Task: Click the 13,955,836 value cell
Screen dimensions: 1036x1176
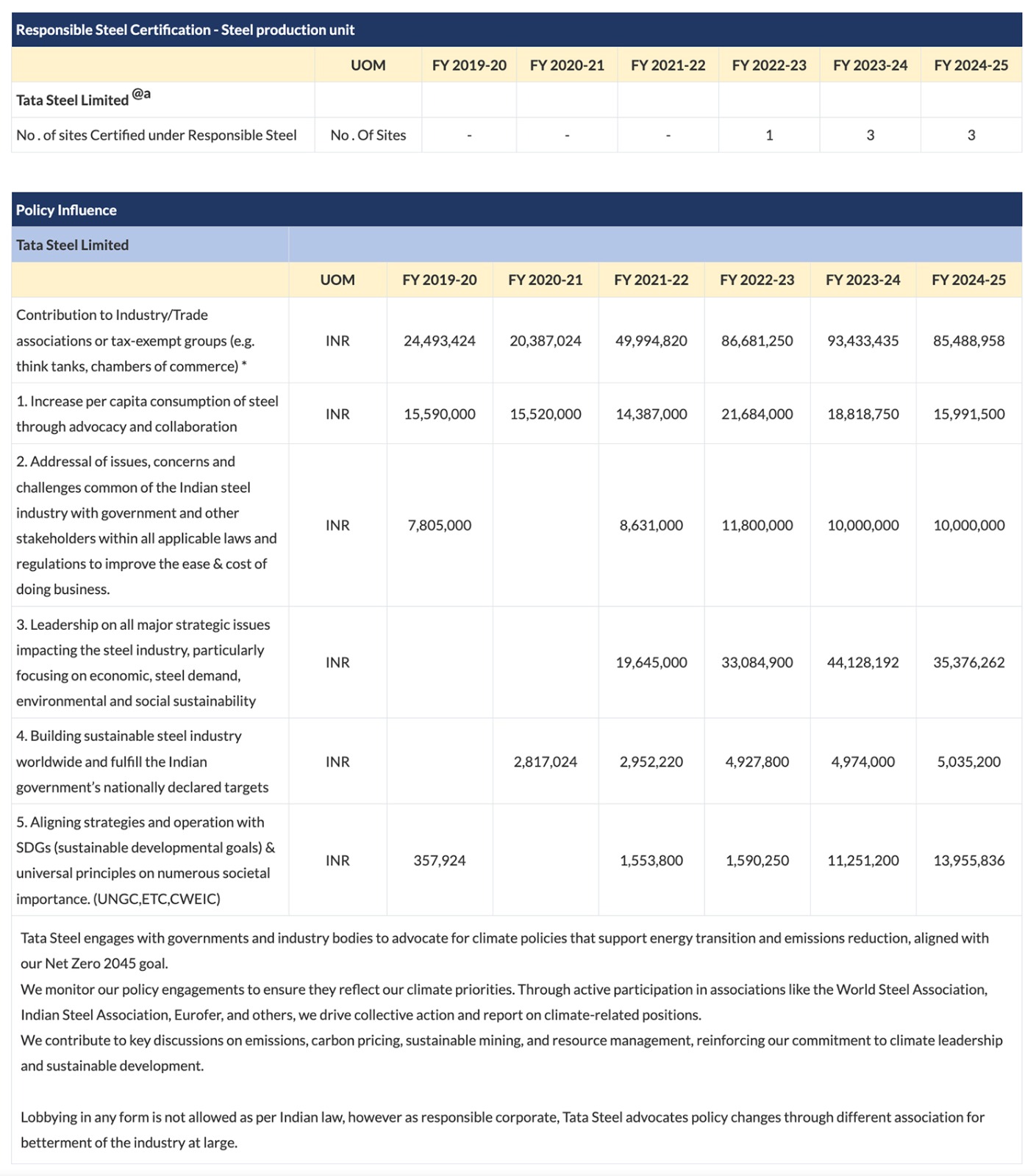Action: [968, 860]
